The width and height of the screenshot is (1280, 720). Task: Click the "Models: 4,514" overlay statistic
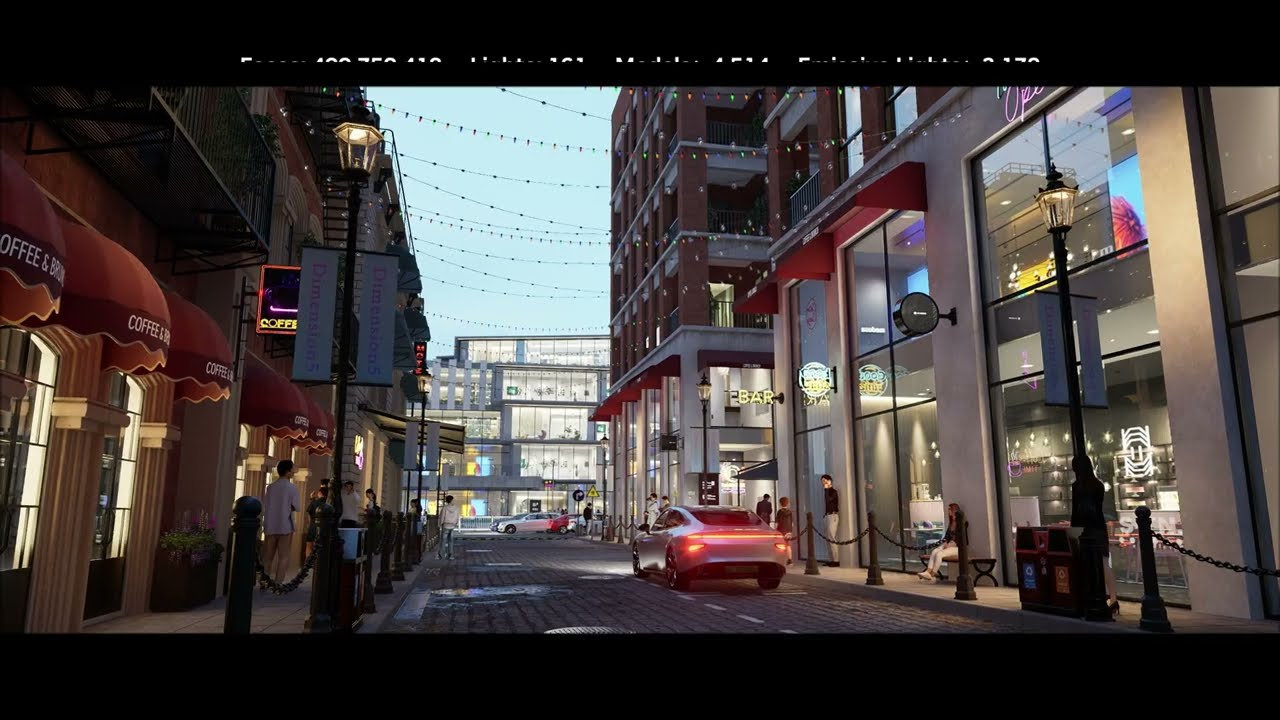pos(692,62)
